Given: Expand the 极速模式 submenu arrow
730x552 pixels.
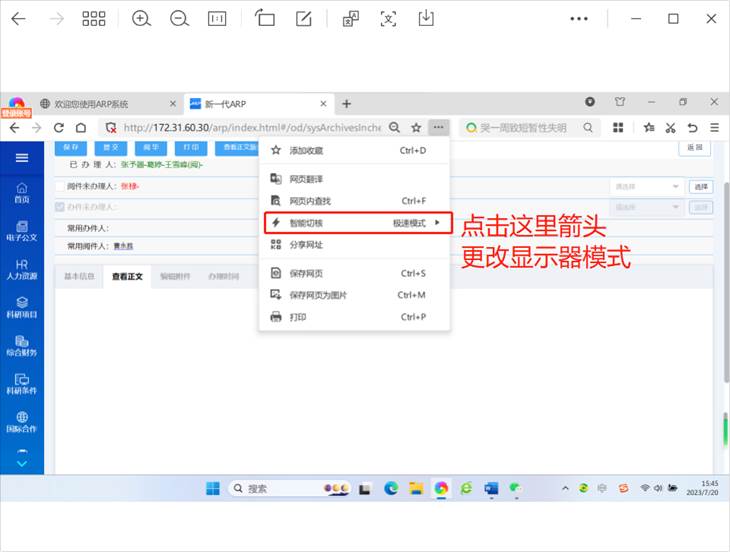Looking at the screenshot, I should [x=437, y=223].
